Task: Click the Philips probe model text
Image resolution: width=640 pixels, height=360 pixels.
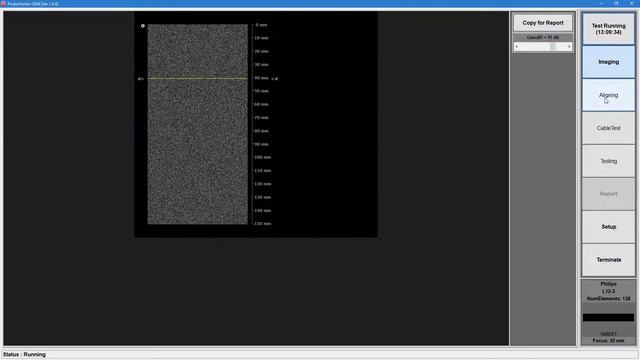Action: tap(608, 284)
